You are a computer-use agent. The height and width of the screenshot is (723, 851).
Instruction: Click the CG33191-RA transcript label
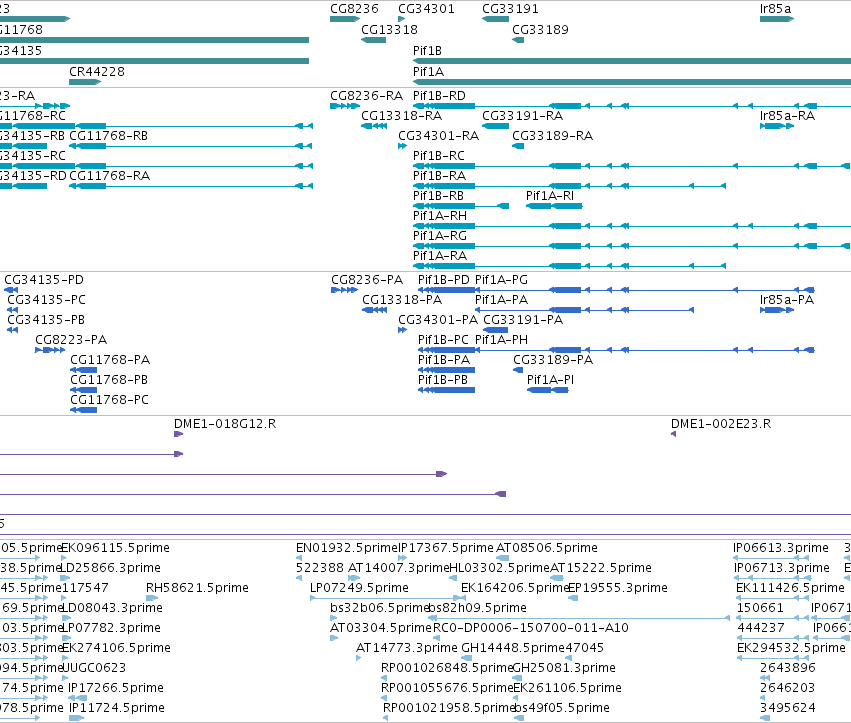(523, 116)
